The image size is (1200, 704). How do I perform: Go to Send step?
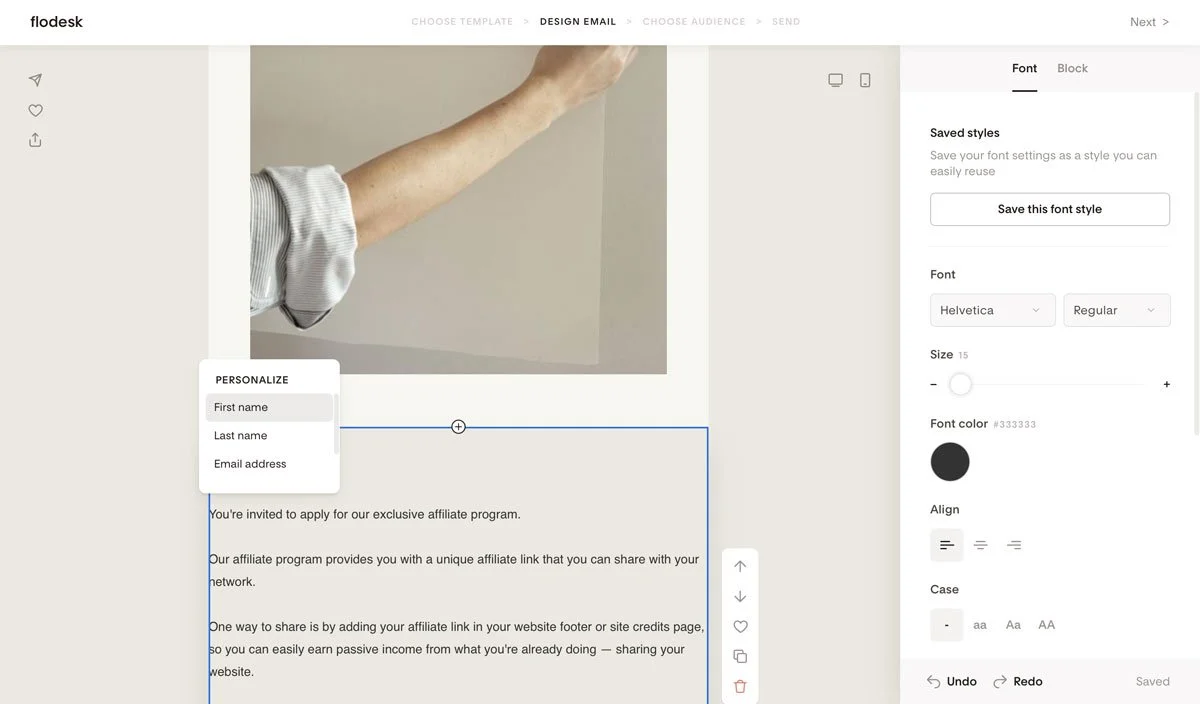click(786, 22)
